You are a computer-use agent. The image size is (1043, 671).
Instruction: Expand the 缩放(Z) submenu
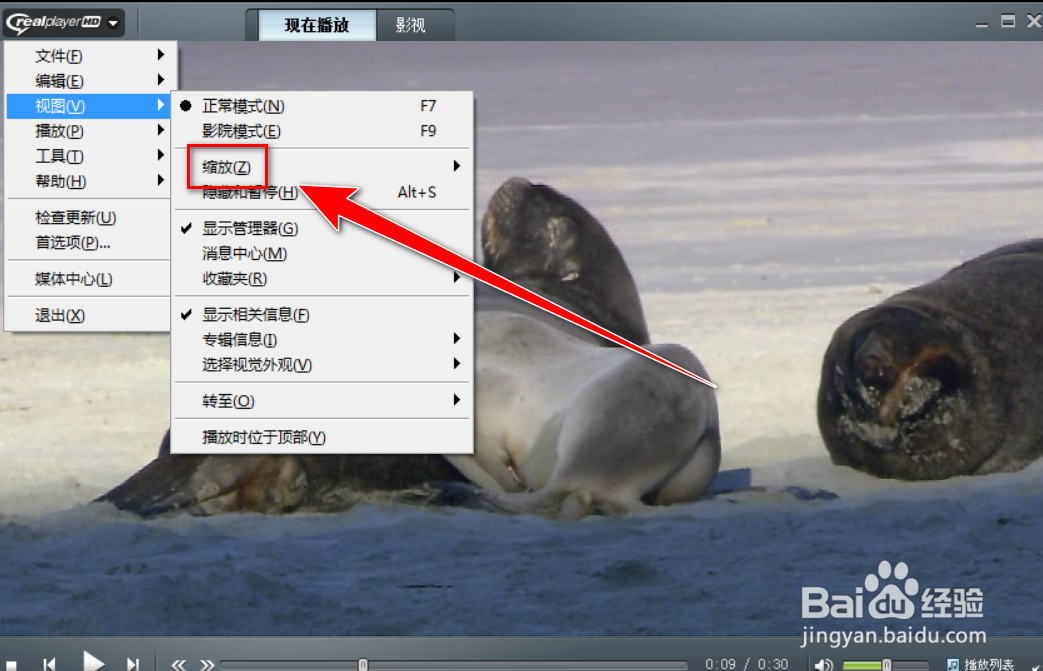pos(322,167)
